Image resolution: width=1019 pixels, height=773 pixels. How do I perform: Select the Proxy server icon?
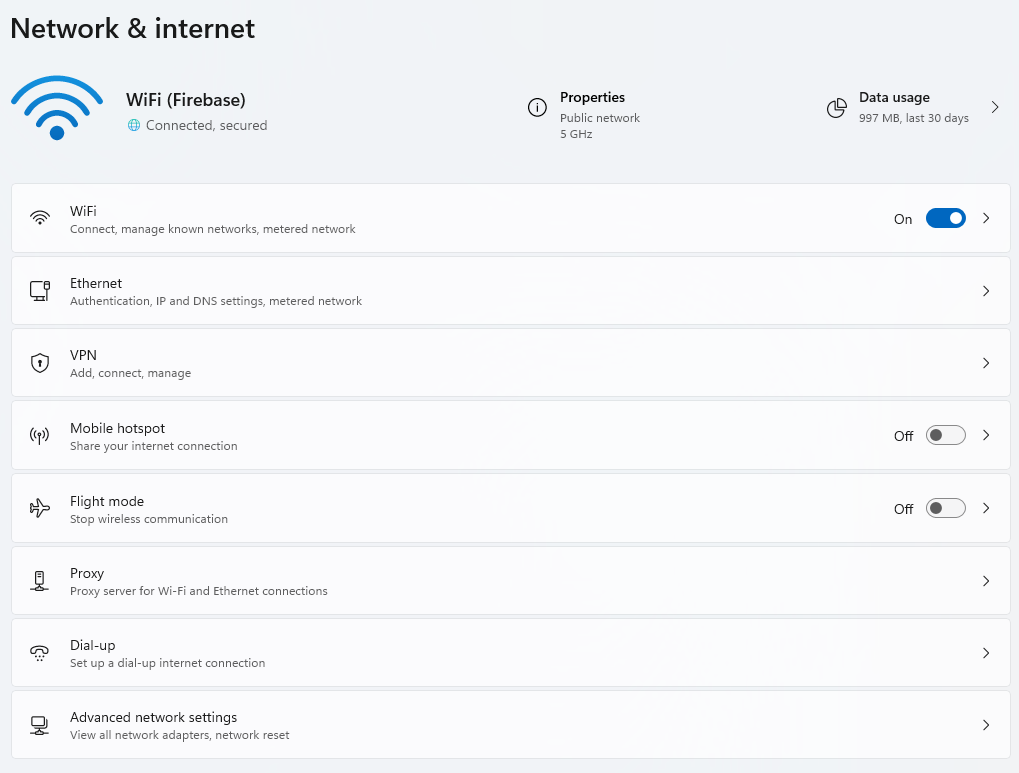tap(39, 580)
